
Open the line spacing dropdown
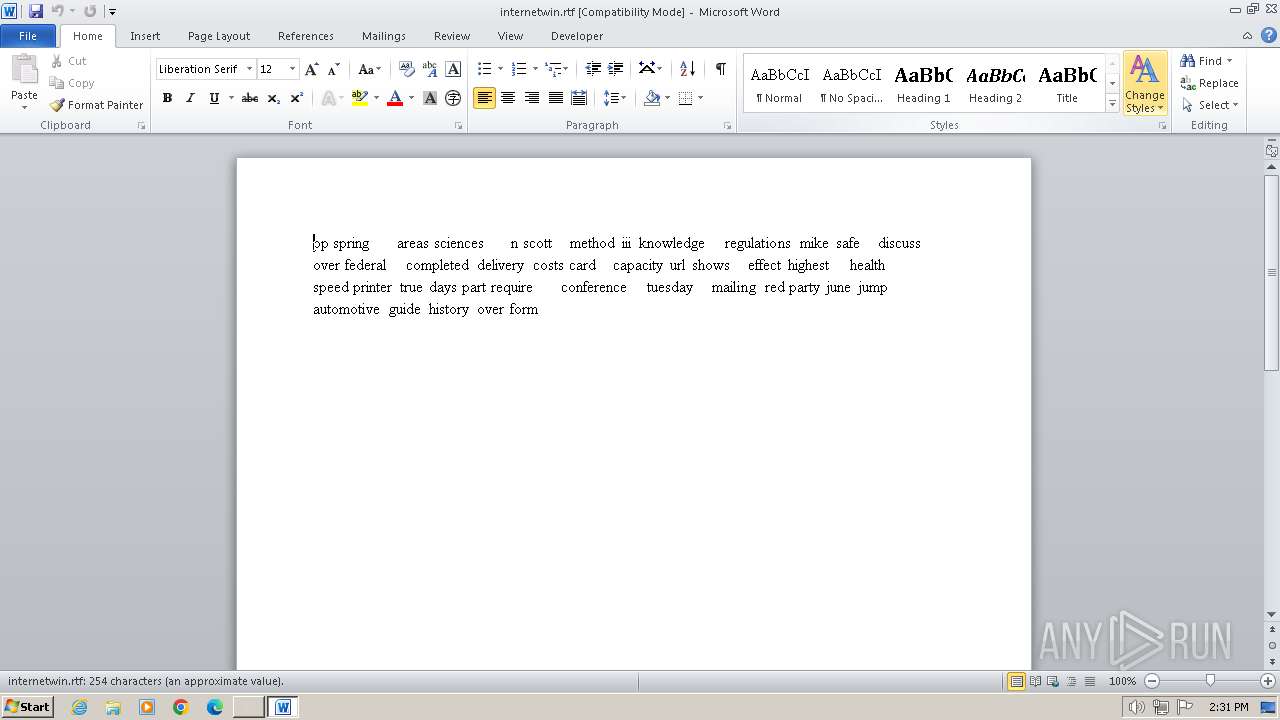(615, 98)
